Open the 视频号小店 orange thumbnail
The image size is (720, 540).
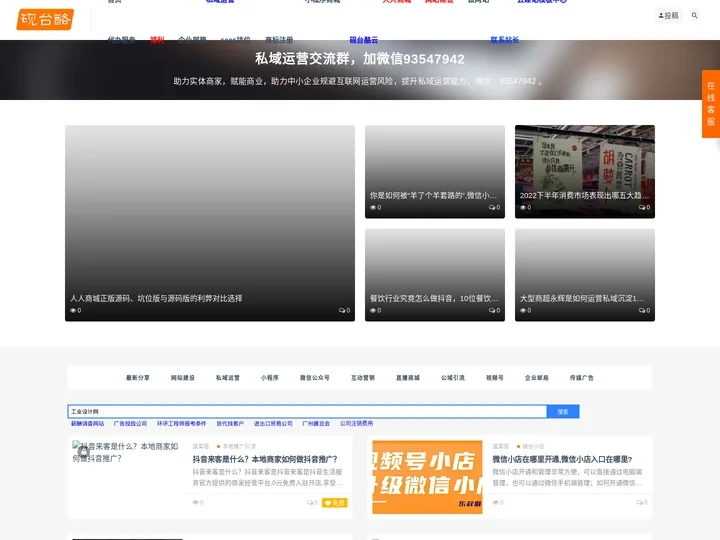point(427,477)
